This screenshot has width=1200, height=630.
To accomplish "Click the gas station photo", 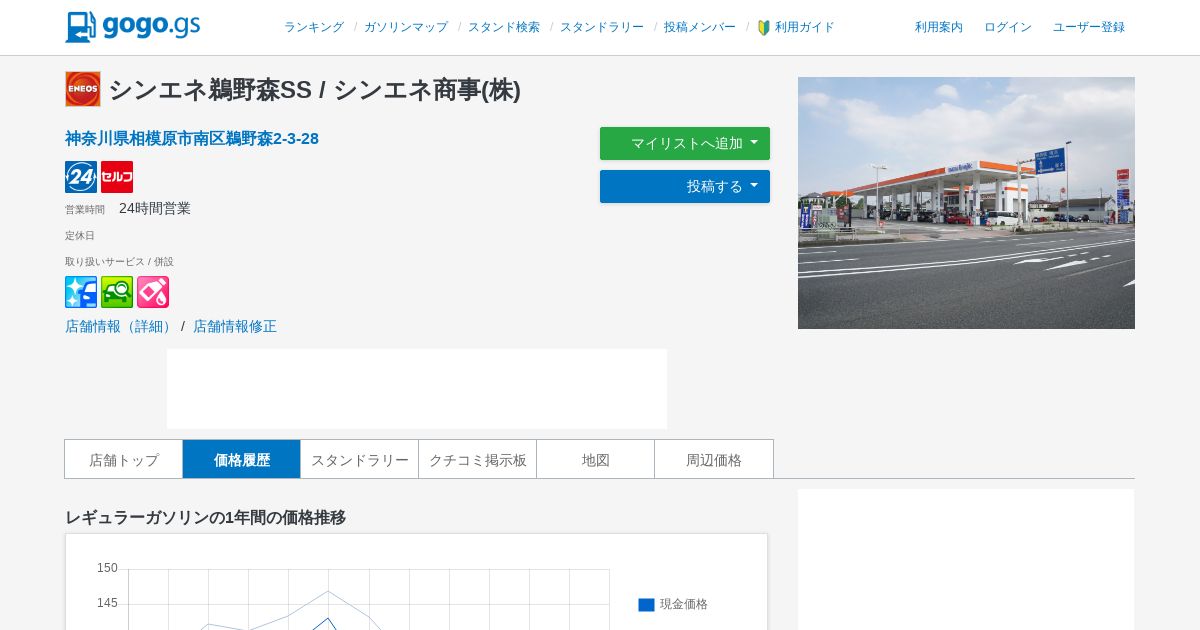I will (966, 203).
